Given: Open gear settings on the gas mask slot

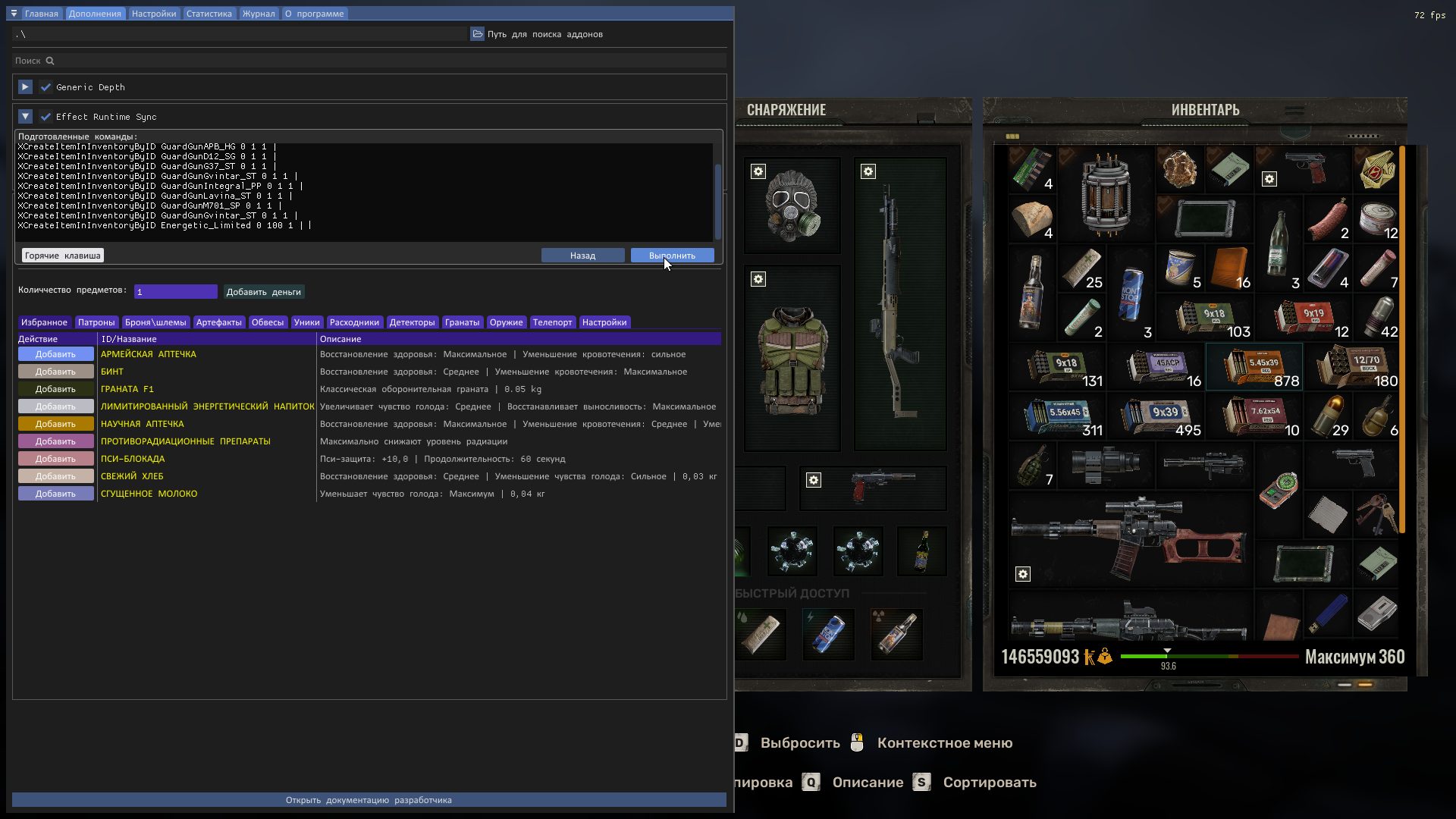Looking at the screenshot, I should click(758, 172).
